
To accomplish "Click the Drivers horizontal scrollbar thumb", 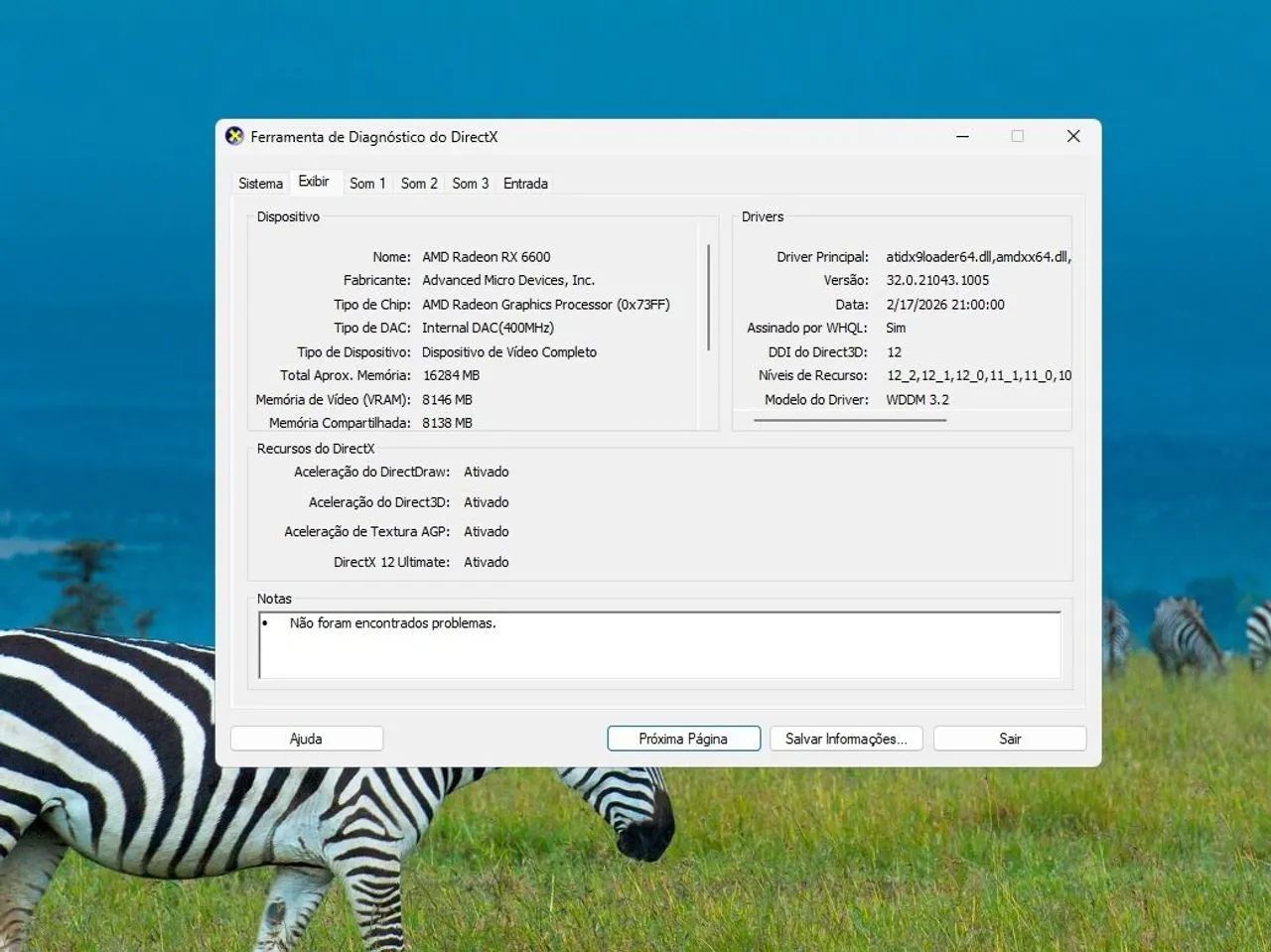I will [850, 420].
